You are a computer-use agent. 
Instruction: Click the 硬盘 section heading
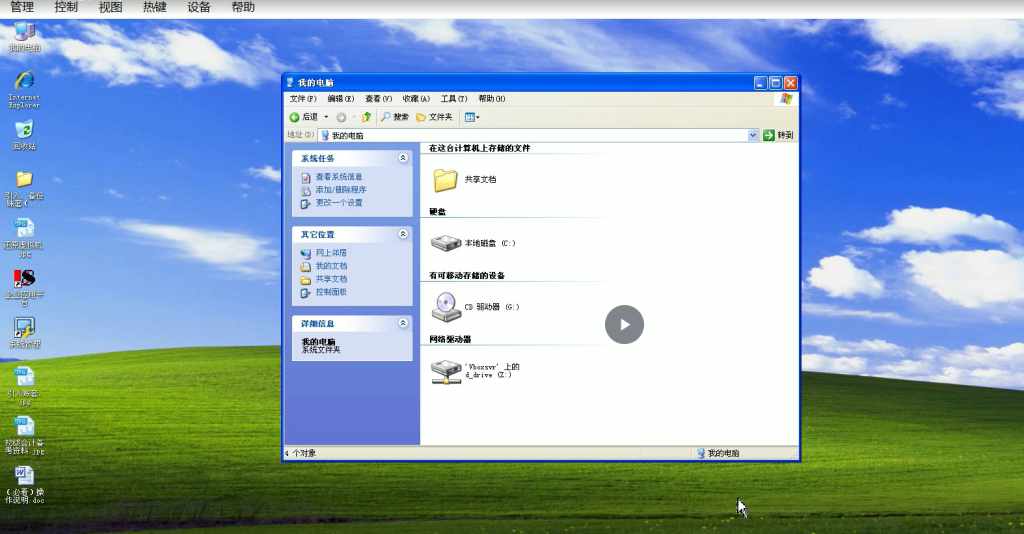[x=437, y=212]
